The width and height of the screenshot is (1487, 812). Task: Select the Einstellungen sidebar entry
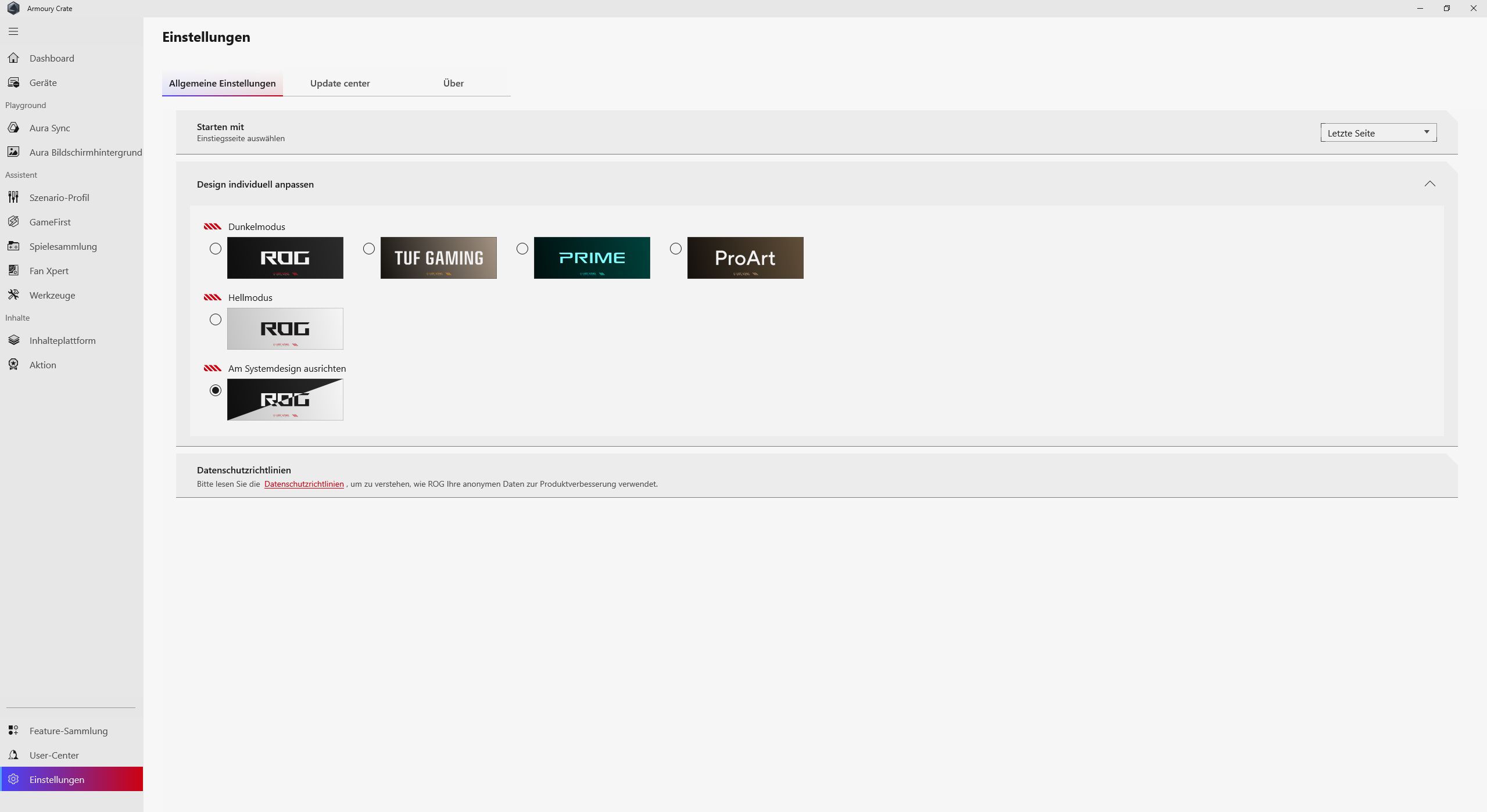pos(72,779)
